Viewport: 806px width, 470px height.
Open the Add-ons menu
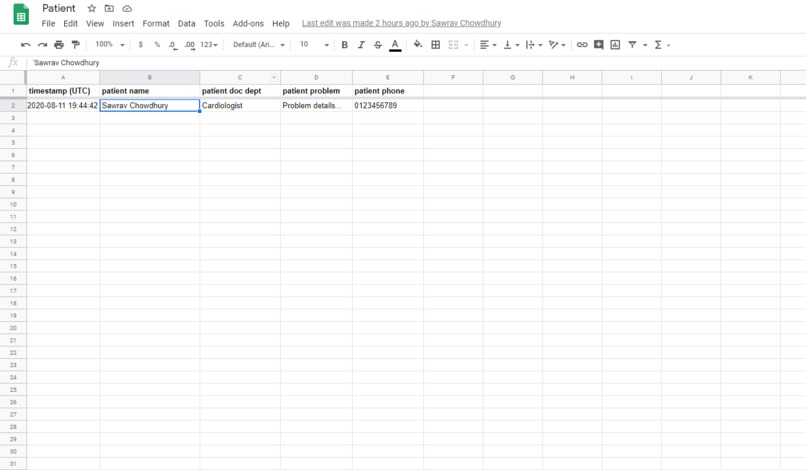248,23
